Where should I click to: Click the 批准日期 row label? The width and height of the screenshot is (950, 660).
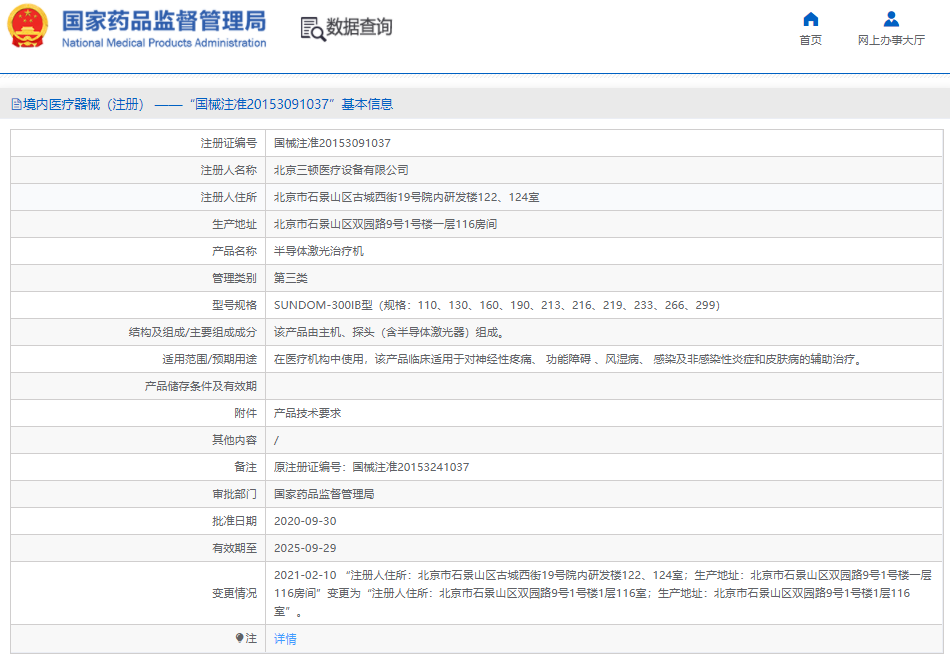[234, 521]
